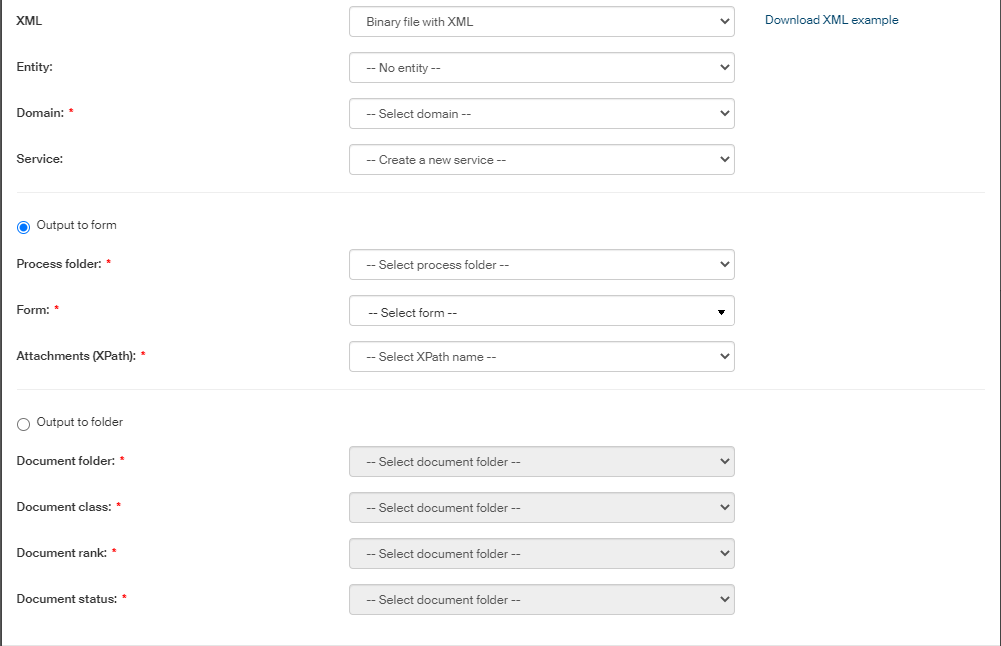Open the Select process folder dropdown
The height and width of the screenshot is (646, 1001).
click(x=541, y=265)
